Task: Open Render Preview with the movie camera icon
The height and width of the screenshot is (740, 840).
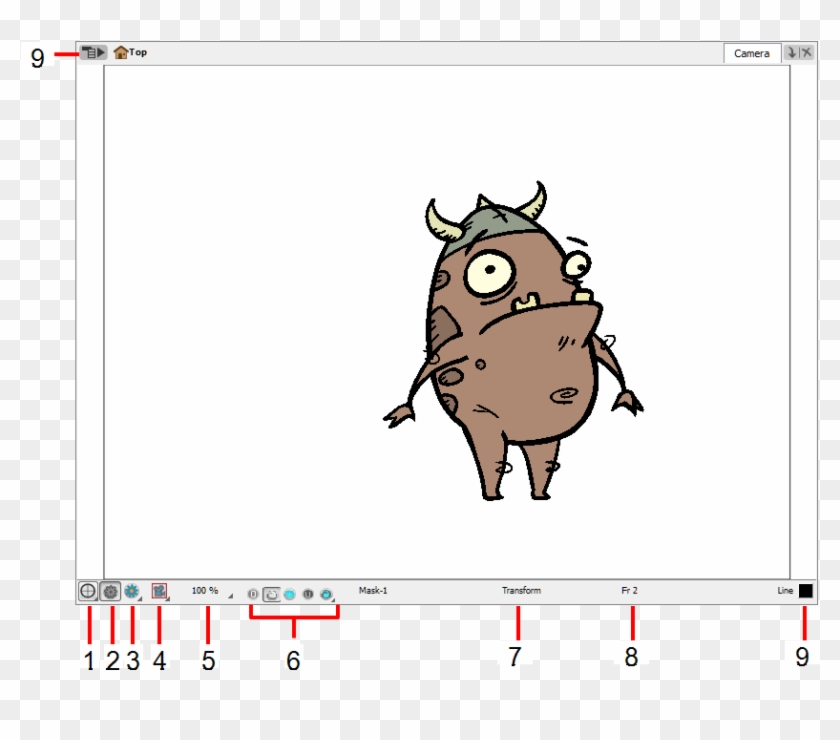Action: [158, 590]
